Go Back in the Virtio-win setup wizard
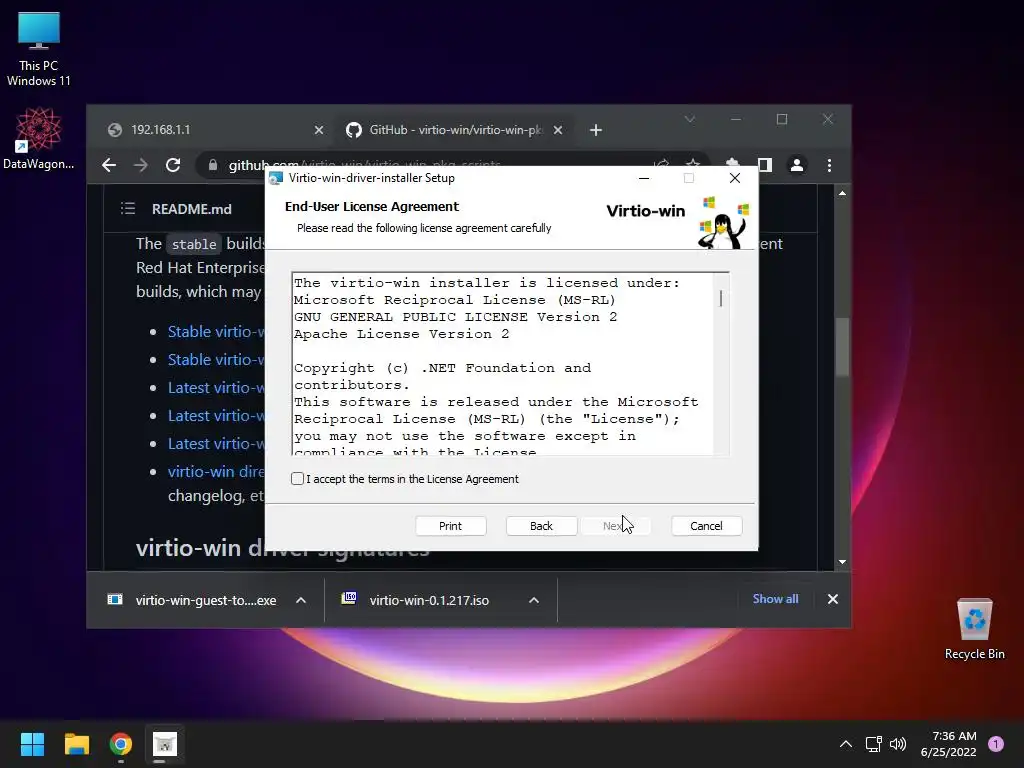 tap(541, 526)
